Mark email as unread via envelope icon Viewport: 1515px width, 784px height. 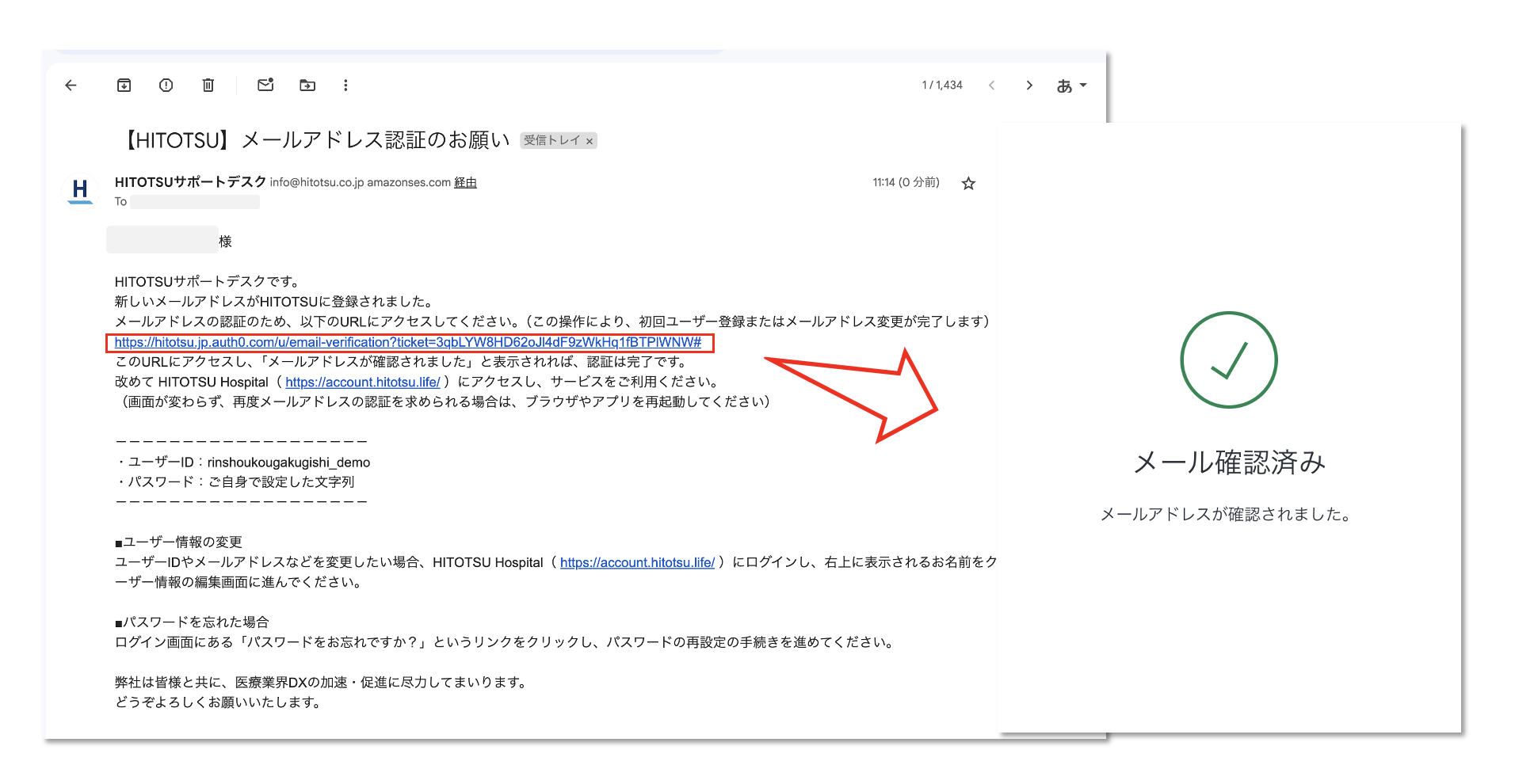click(265, 85)
